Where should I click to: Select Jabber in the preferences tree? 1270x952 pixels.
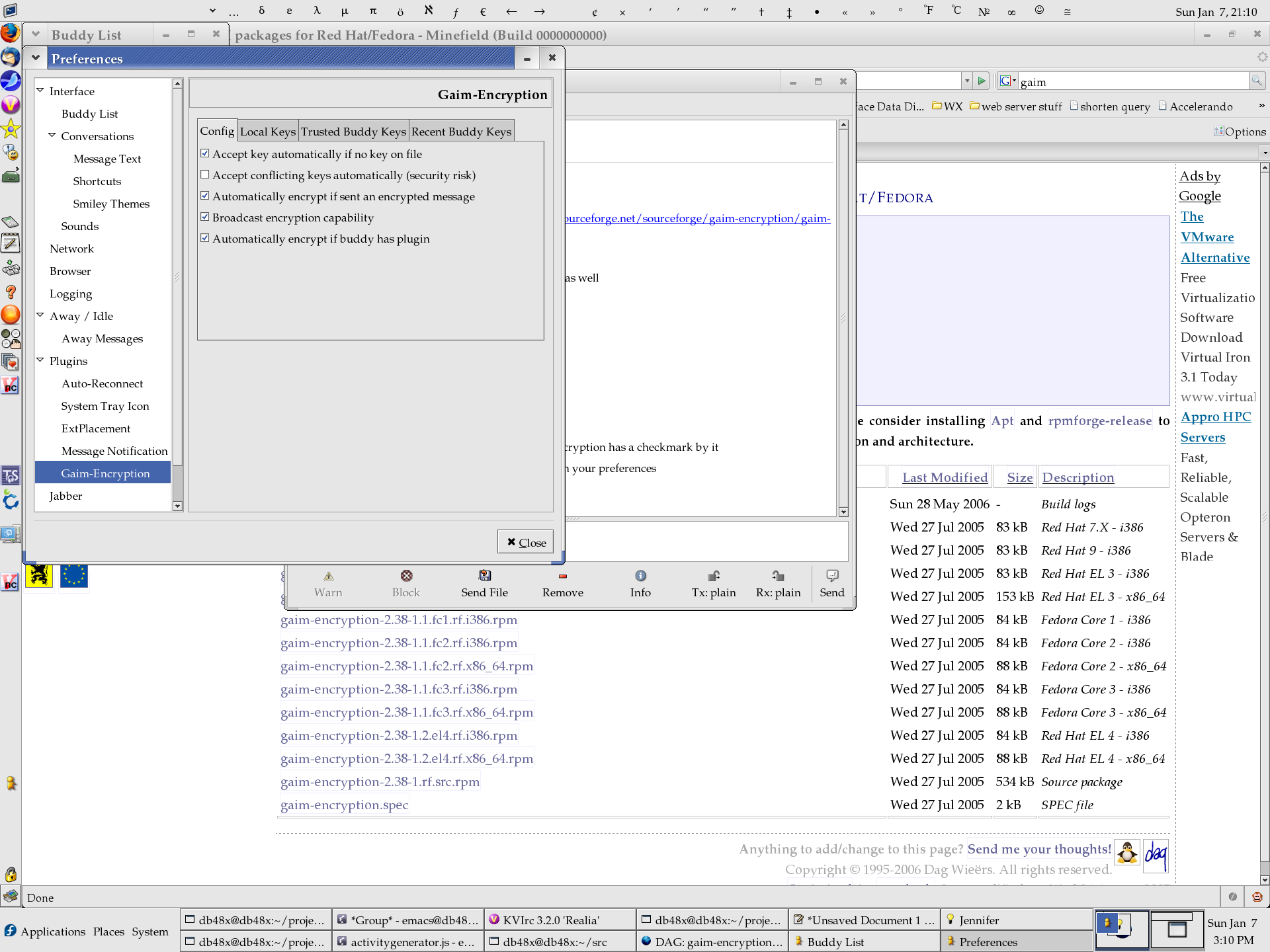(65, 496)
